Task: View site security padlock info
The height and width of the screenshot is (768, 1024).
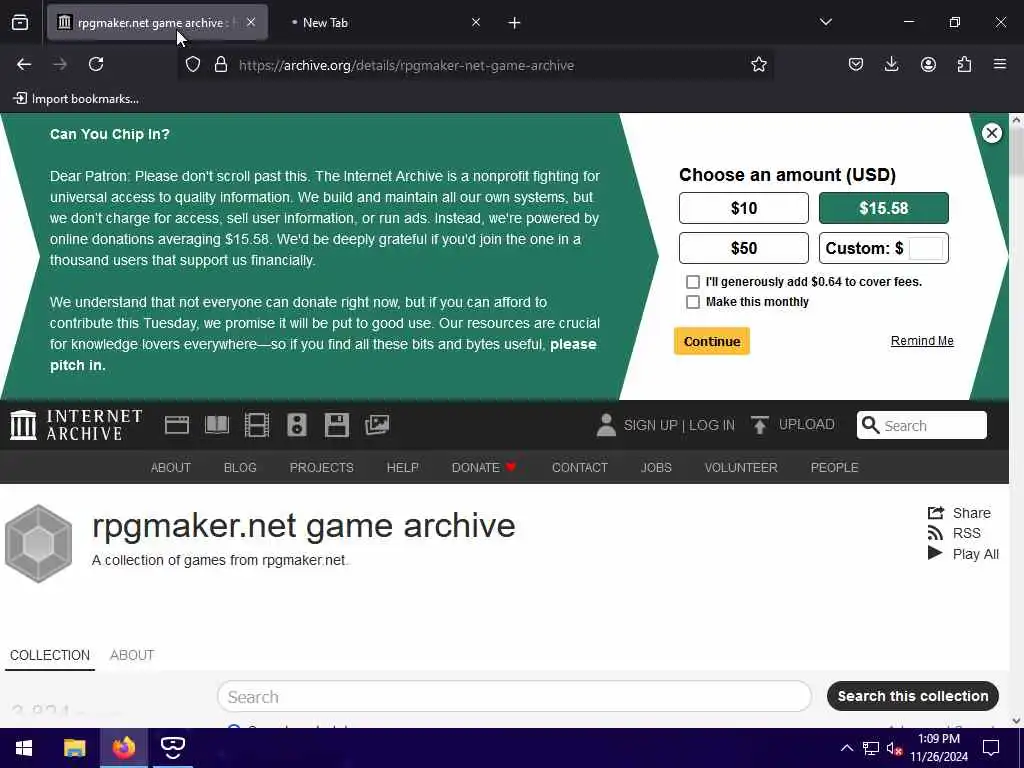Action: click(221, 65)
